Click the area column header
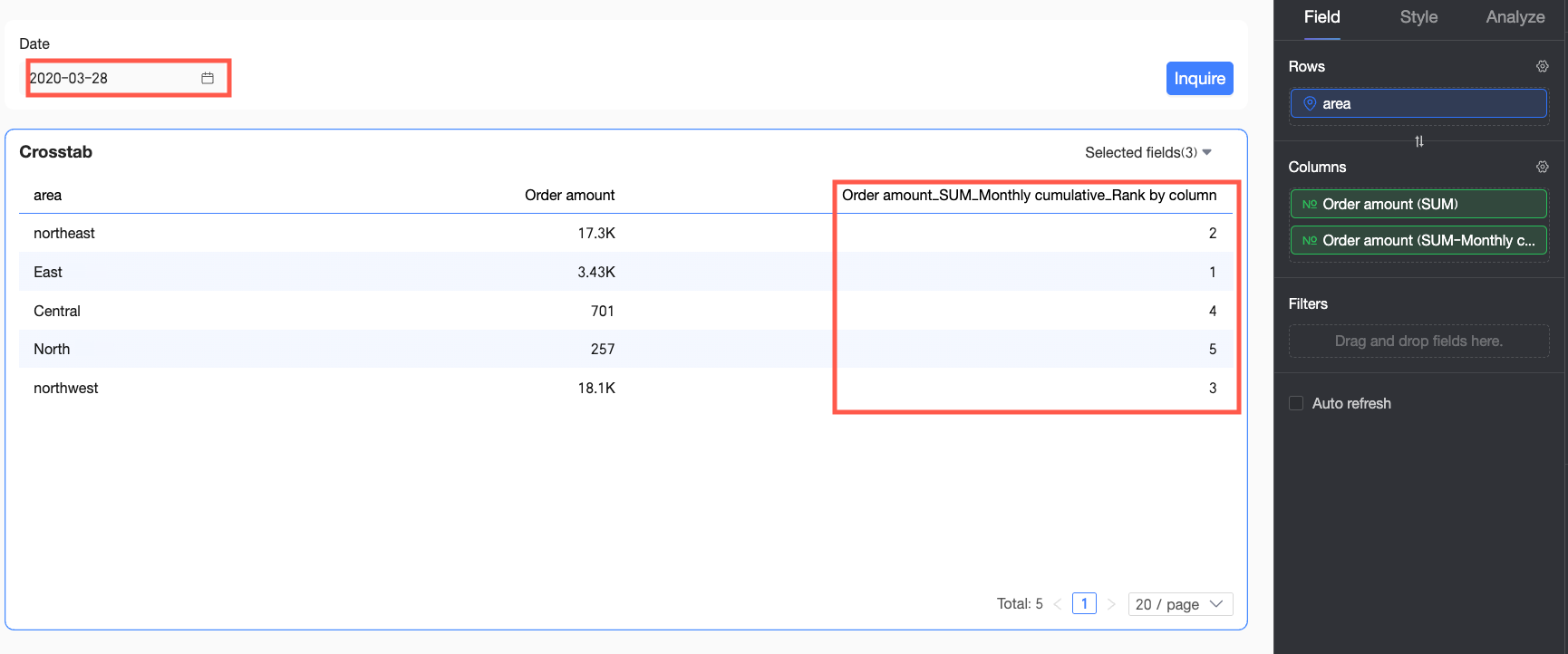The width and height of the screenshot is (1568, 654). coord(47,196)
